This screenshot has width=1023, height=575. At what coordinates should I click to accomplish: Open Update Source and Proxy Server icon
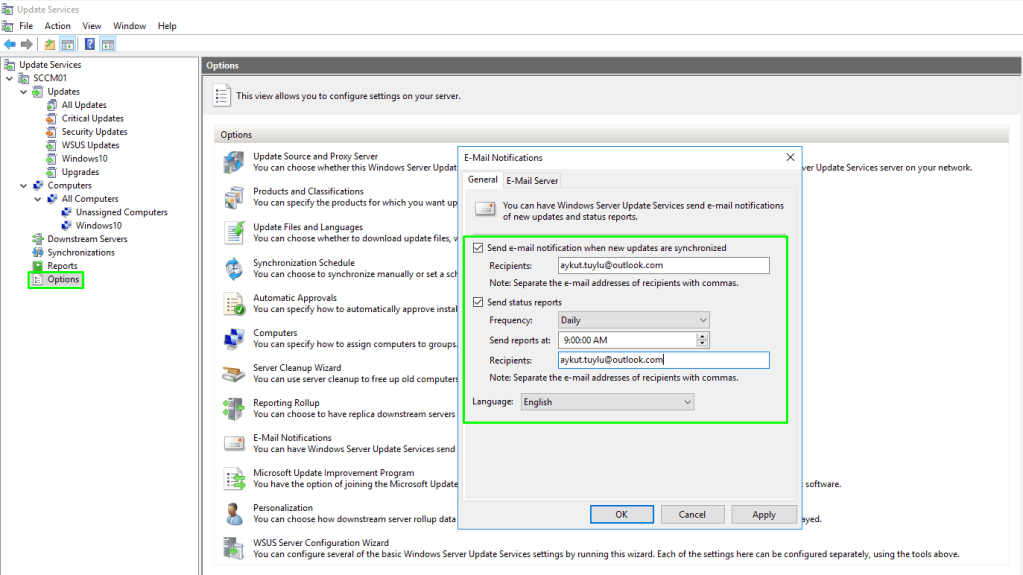point(234,162)
